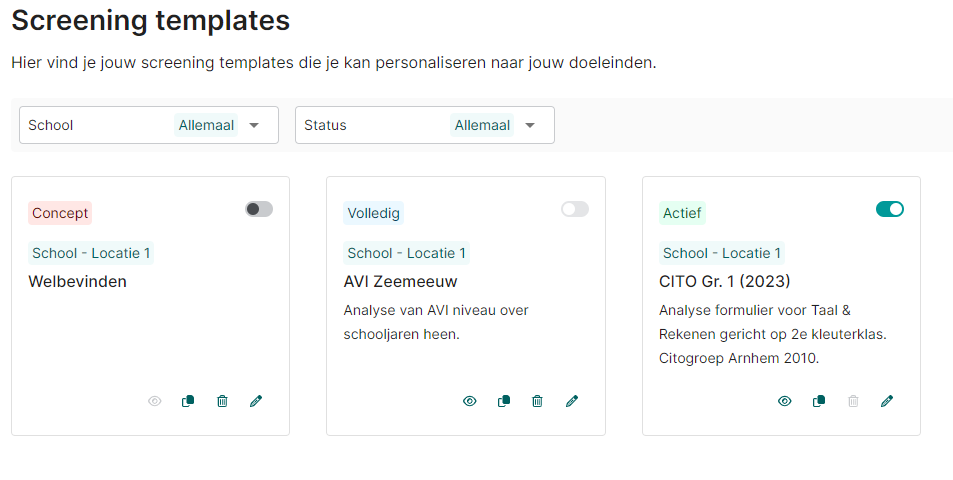The image size is (953, 480).
Task: Open editor for CITO Gr. 1 (2023)
Action: pos(887,401)
